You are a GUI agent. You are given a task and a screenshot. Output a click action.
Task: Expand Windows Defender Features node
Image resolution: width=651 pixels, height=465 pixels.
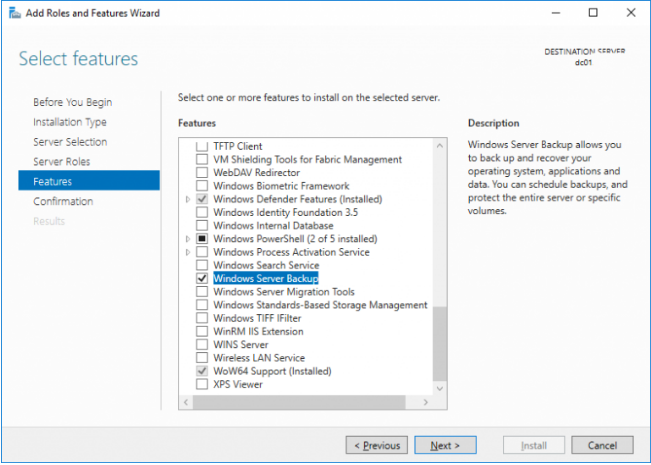point(188,199)
